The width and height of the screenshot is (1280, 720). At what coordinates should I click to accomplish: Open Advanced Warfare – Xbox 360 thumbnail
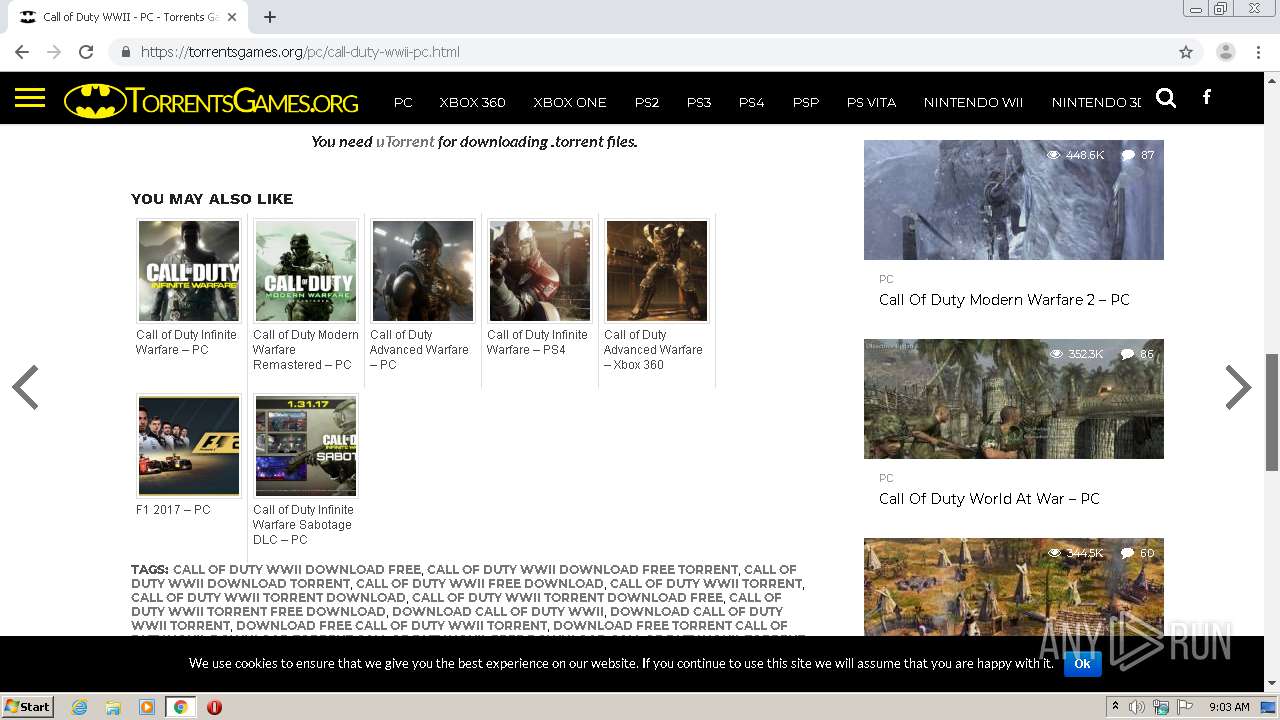click(x=657, y=271)
